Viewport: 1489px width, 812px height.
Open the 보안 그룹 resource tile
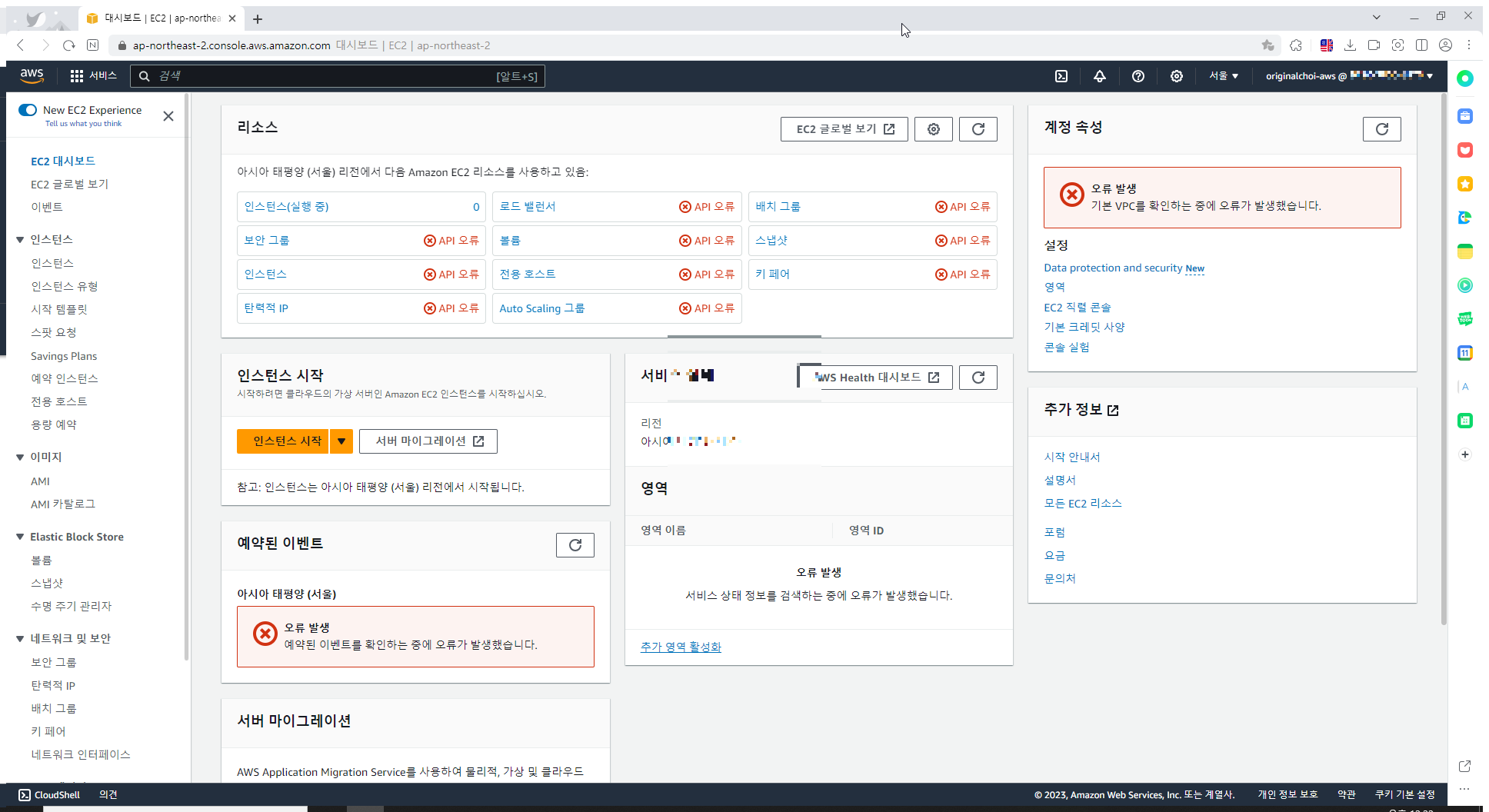click(361, 241)
